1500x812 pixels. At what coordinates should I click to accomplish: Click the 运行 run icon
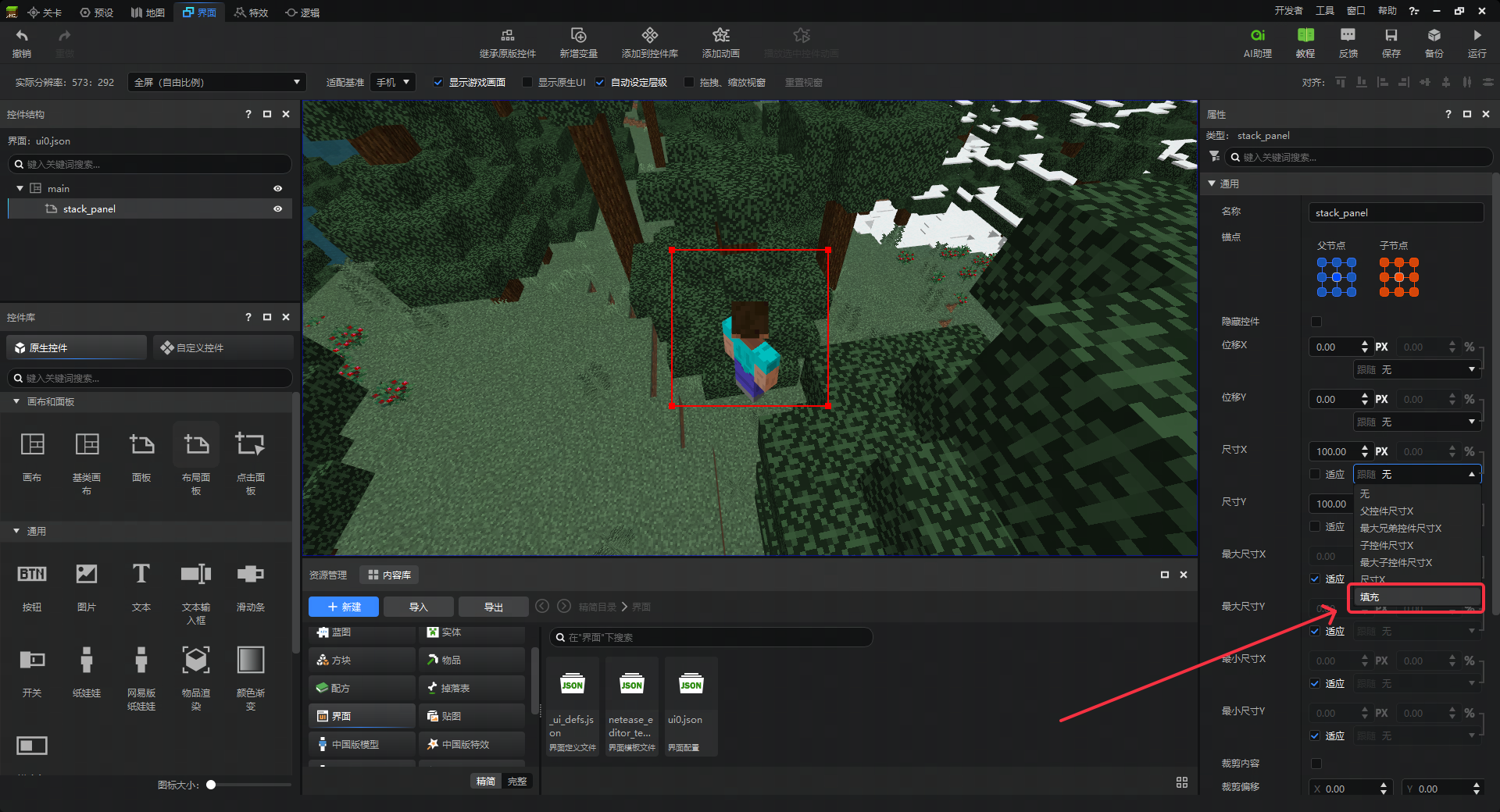1477,36
